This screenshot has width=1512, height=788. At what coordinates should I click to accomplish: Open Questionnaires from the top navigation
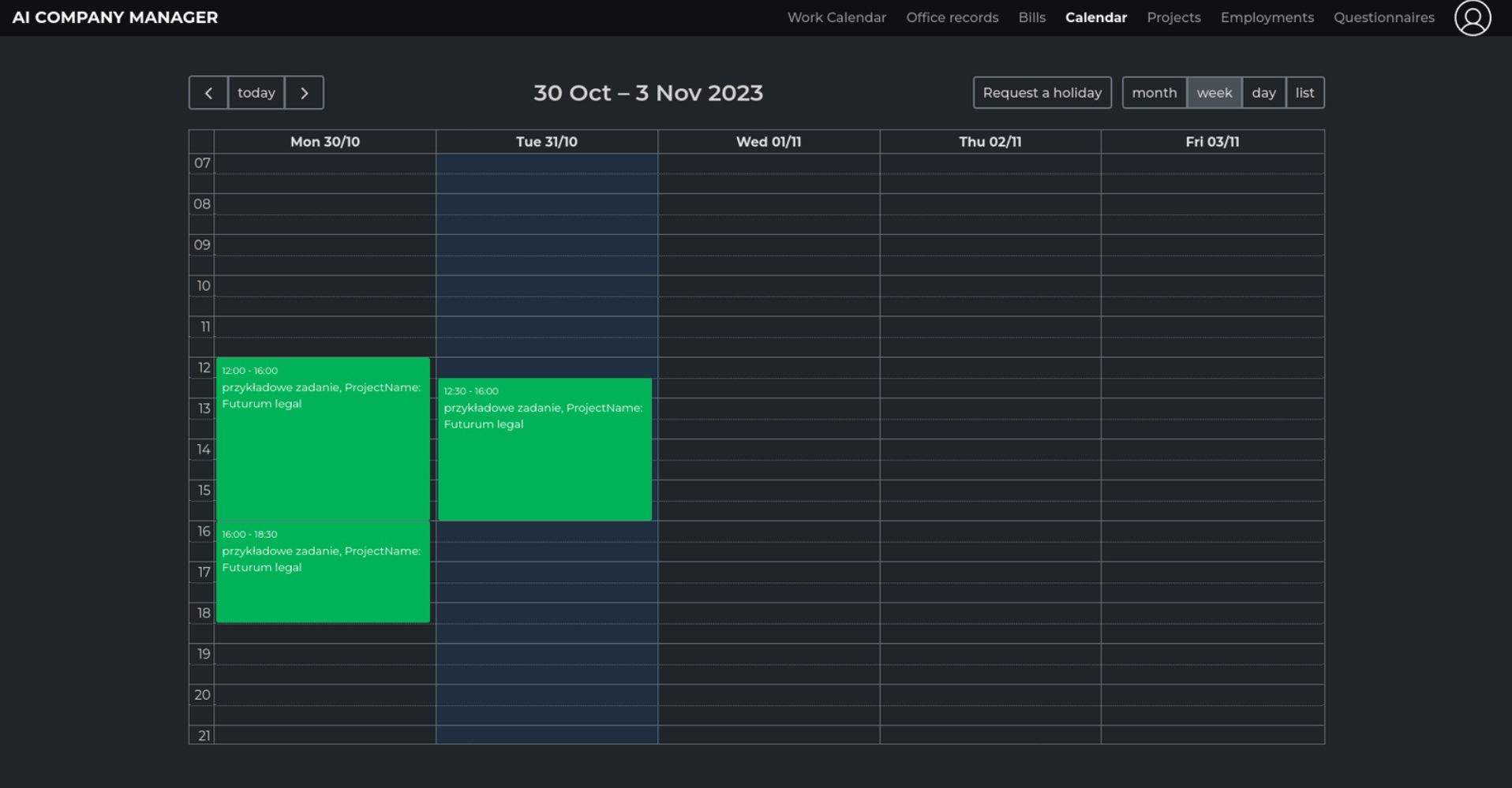click(x=1383, y=17)
